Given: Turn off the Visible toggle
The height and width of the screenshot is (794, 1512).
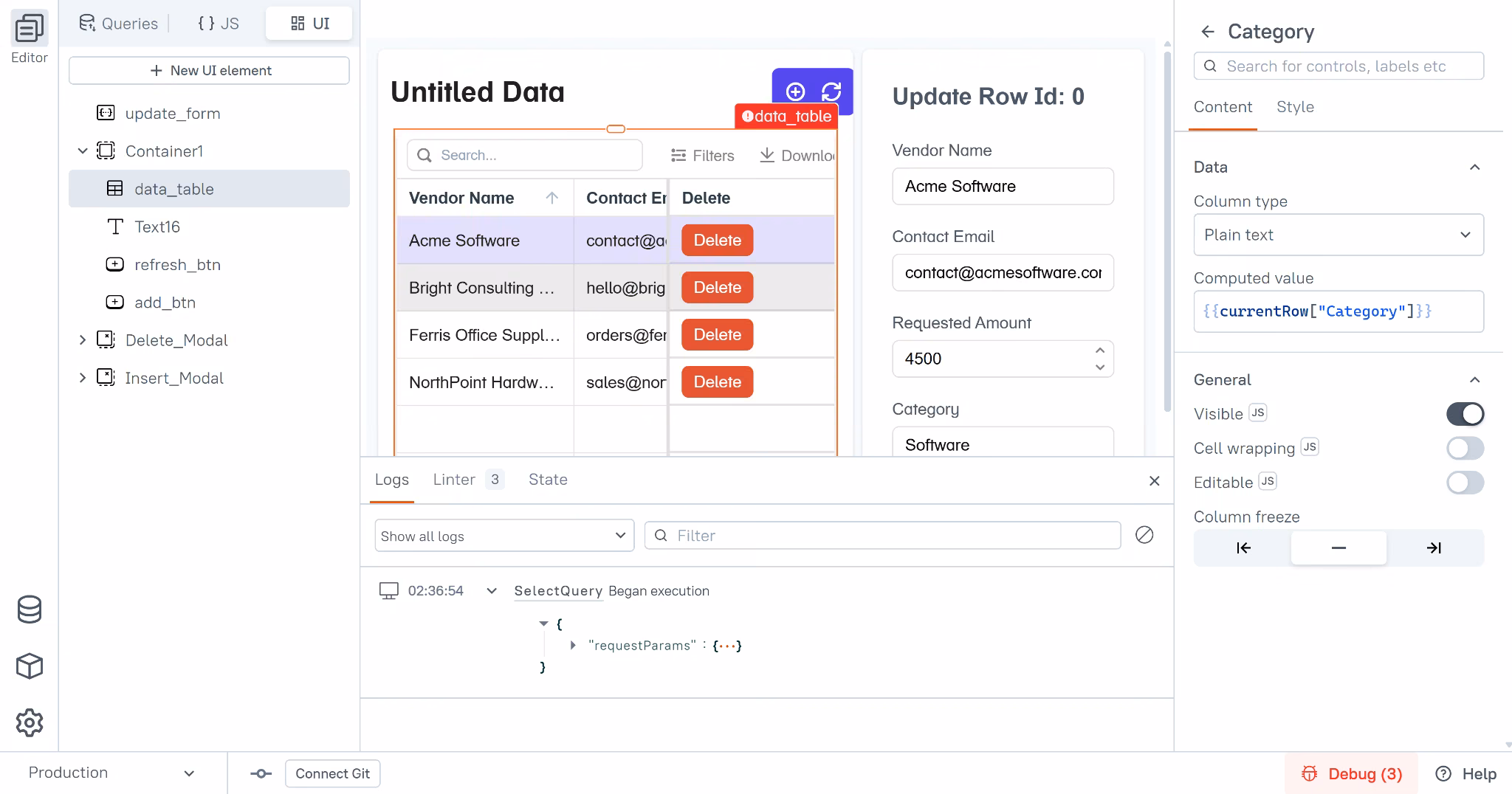Looking at the screenshot, I should [1465, 414].
